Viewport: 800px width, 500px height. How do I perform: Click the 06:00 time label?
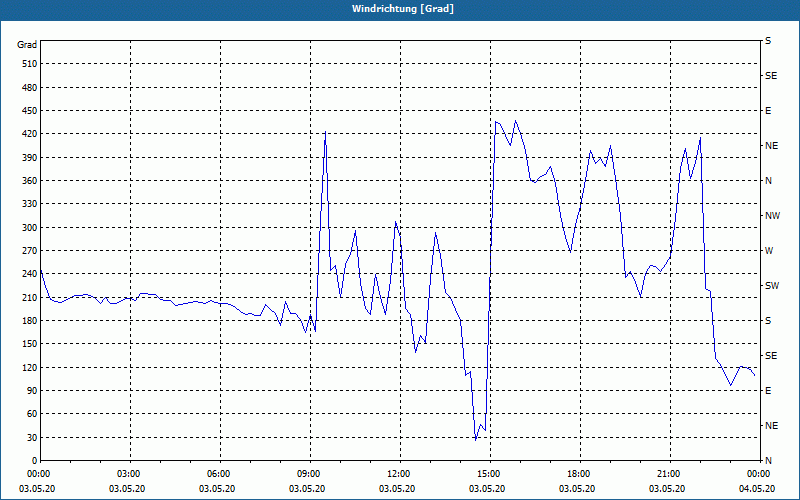(218, 474)
